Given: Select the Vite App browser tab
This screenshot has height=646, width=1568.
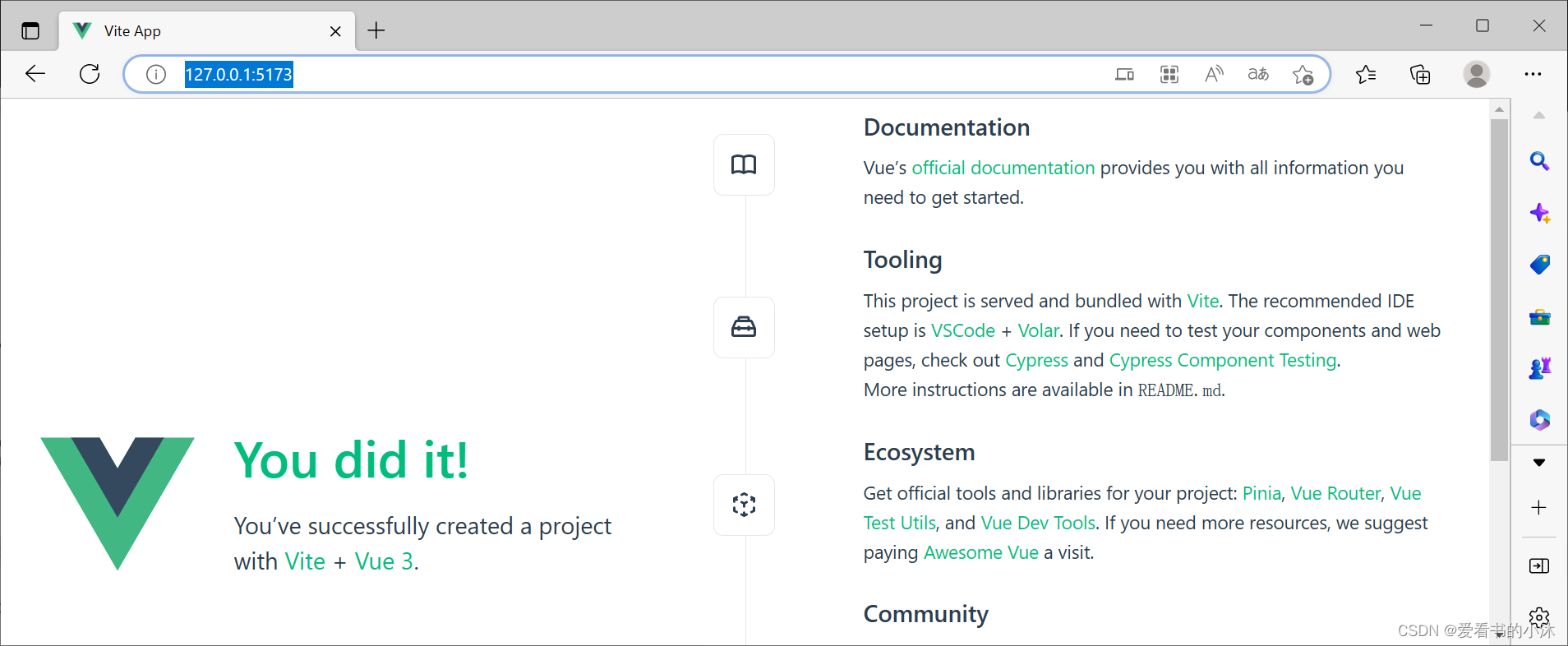Looking at the screenshot, I should (x=207, y=31).
